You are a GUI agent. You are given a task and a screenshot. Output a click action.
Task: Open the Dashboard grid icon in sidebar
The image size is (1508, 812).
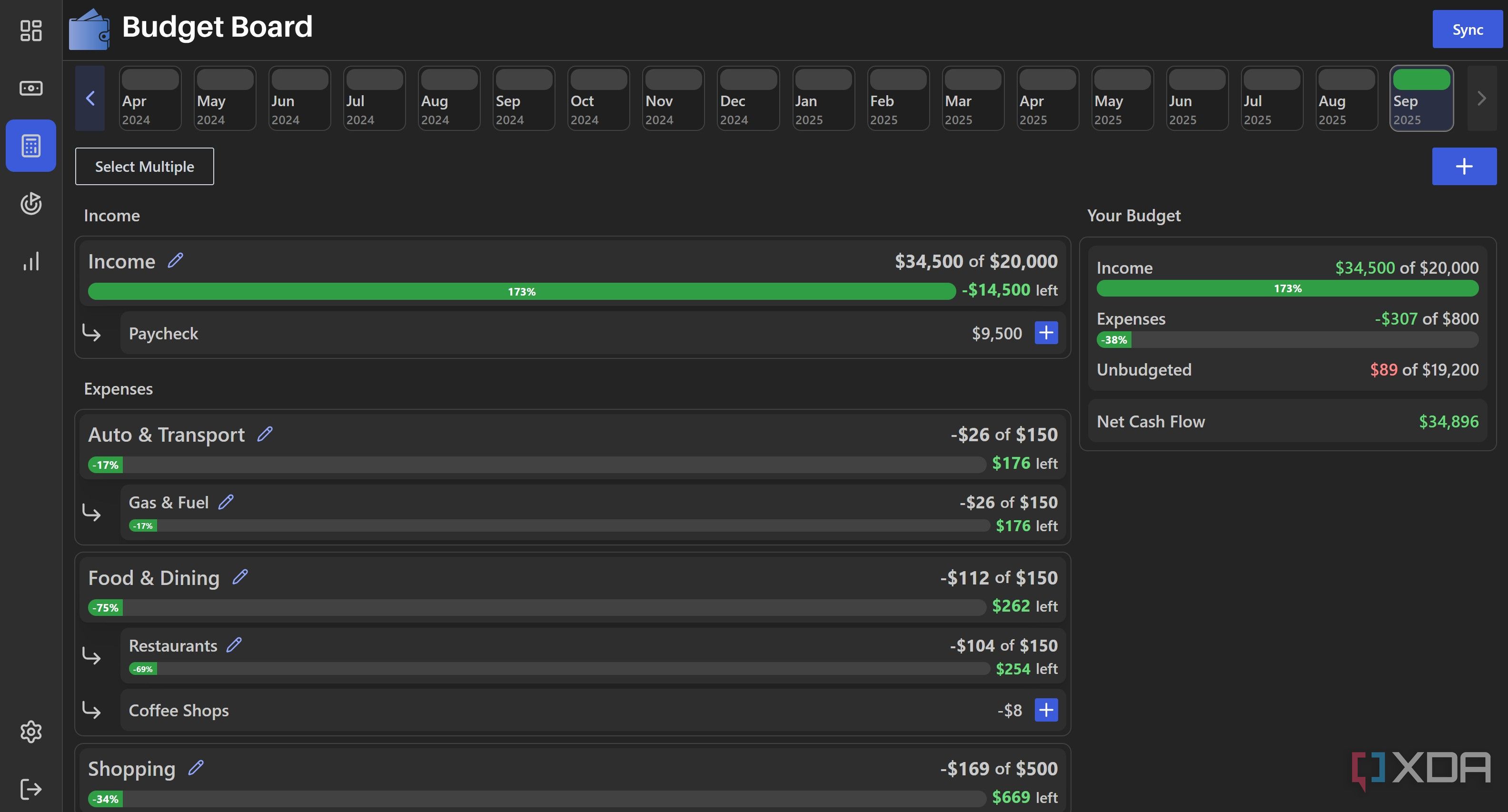31,30
